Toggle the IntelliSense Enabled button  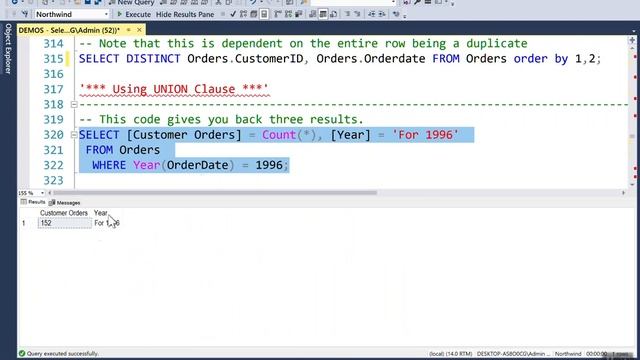(x=264, y=14)
